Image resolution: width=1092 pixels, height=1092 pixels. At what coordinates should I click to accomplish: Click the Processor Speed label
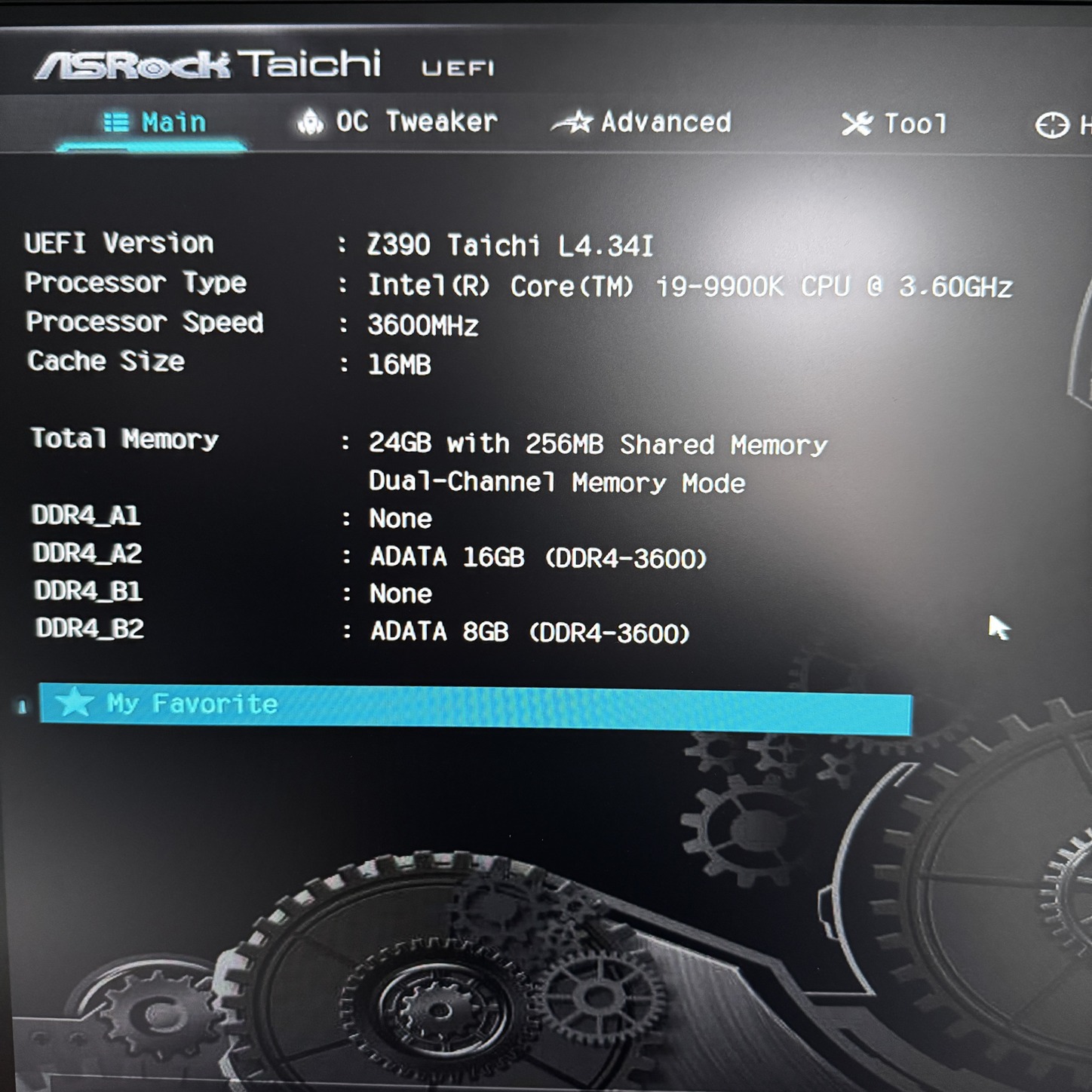[x=145, y=322]
